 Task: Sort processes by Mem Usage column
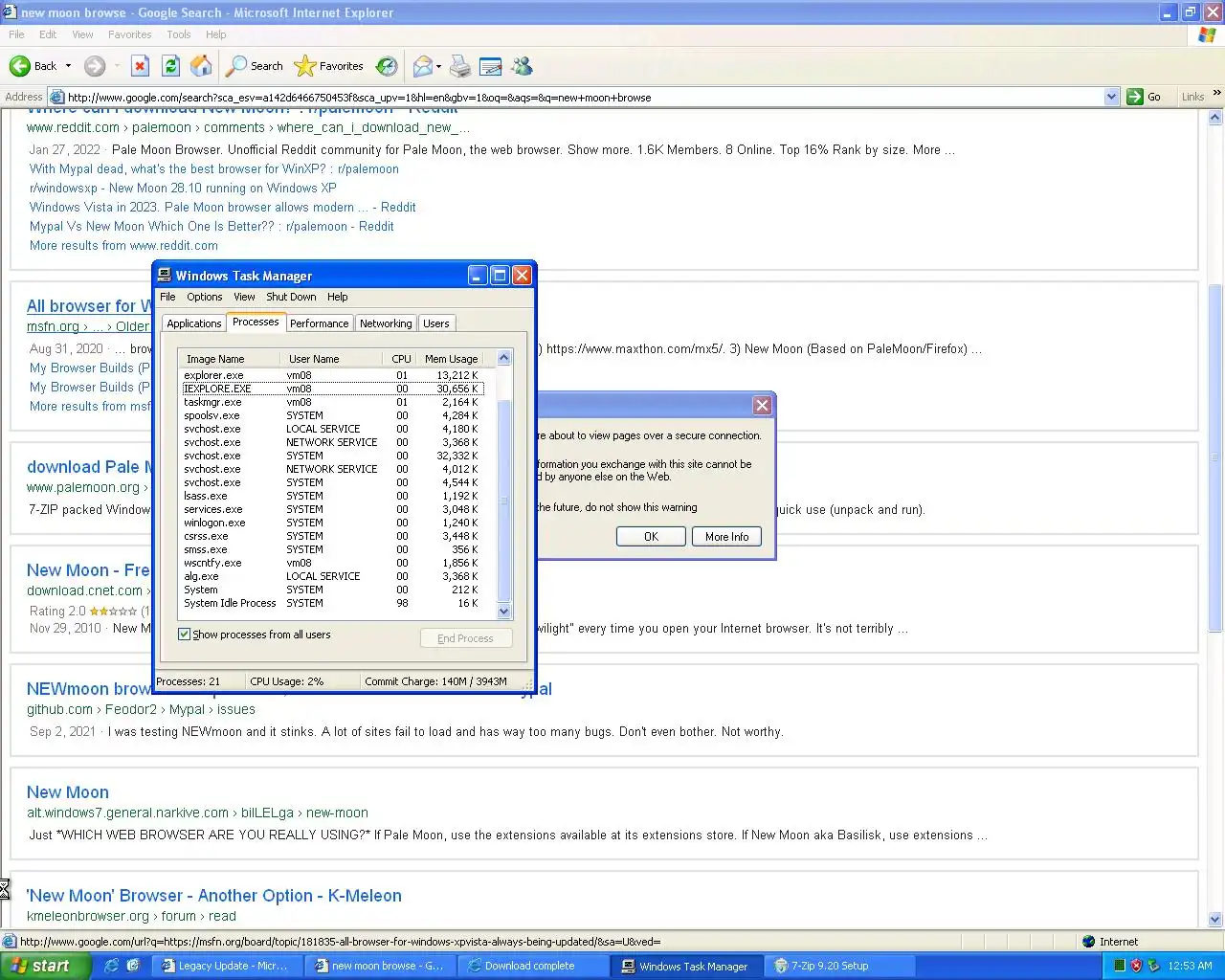(451, 359)
